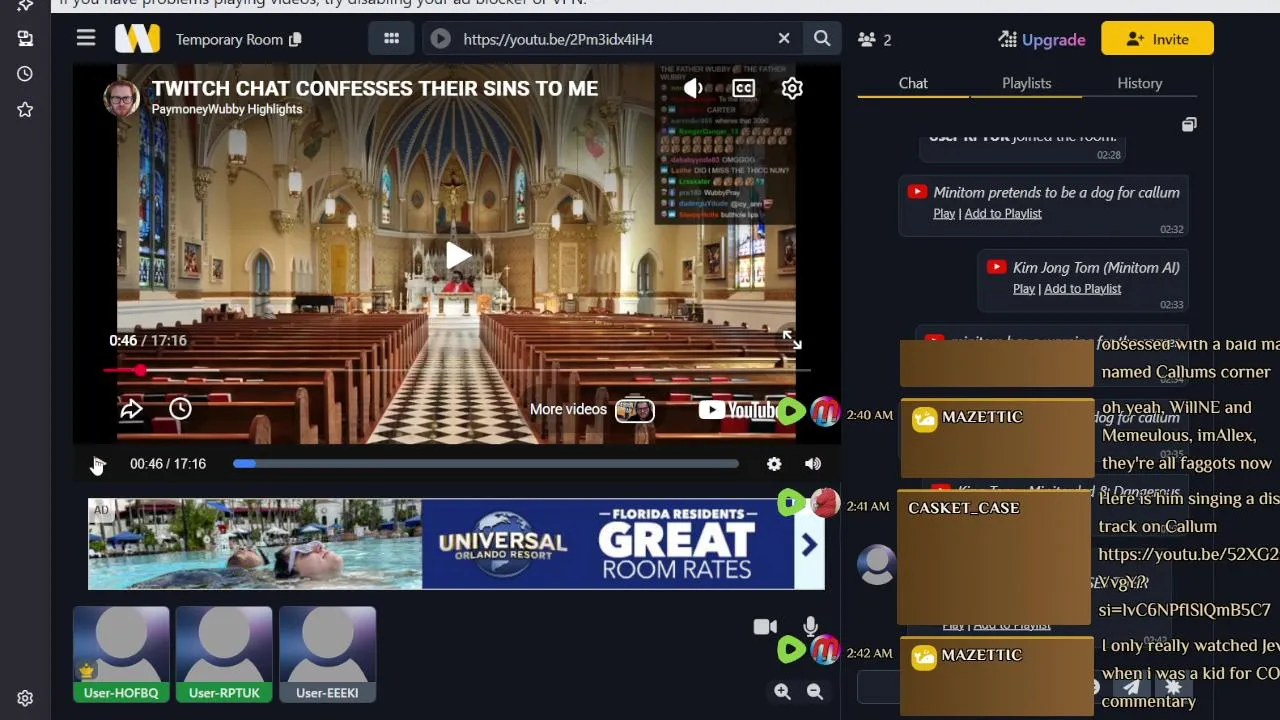This screenshot has width=1280, height=720.
Task: Toggle closed captions on the video
Action: click(743, 88)
